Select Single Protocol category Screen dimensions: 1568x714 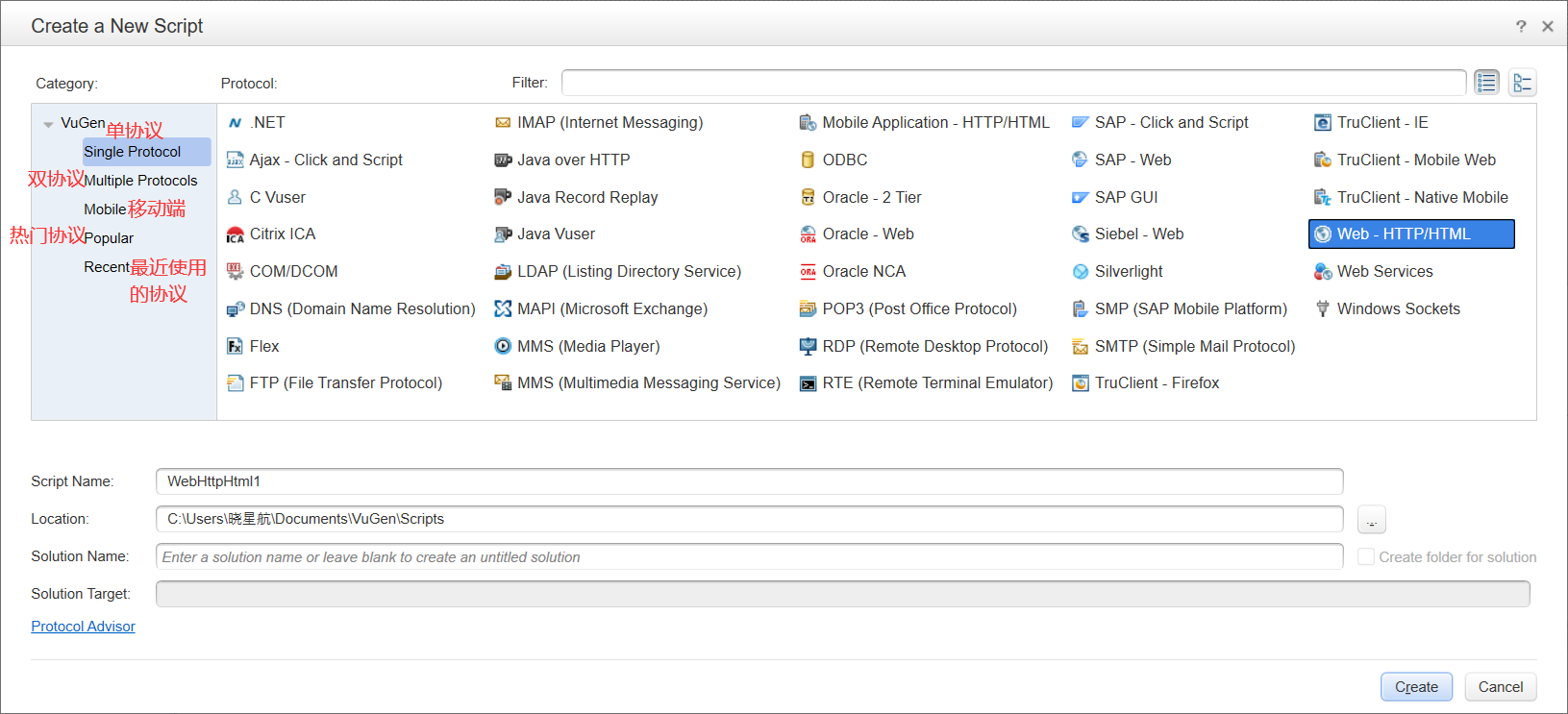[146, 152]
